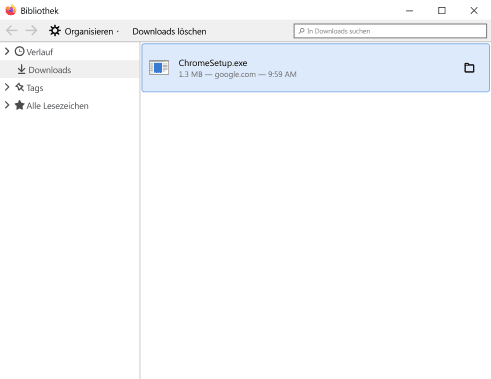
Task: Click the Verlauf clock icon
Action: (x=20, y=51)
